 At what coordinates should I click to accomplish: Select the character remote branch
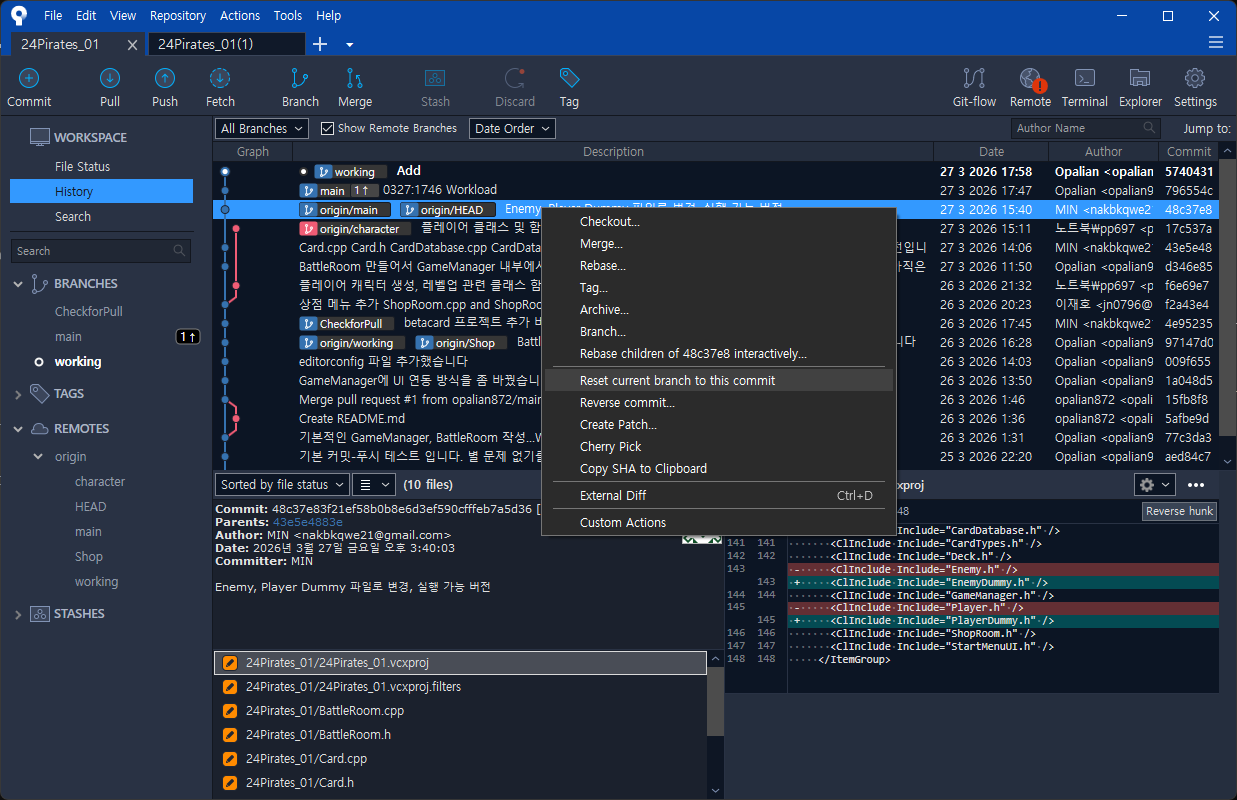(x=100, y=482)
